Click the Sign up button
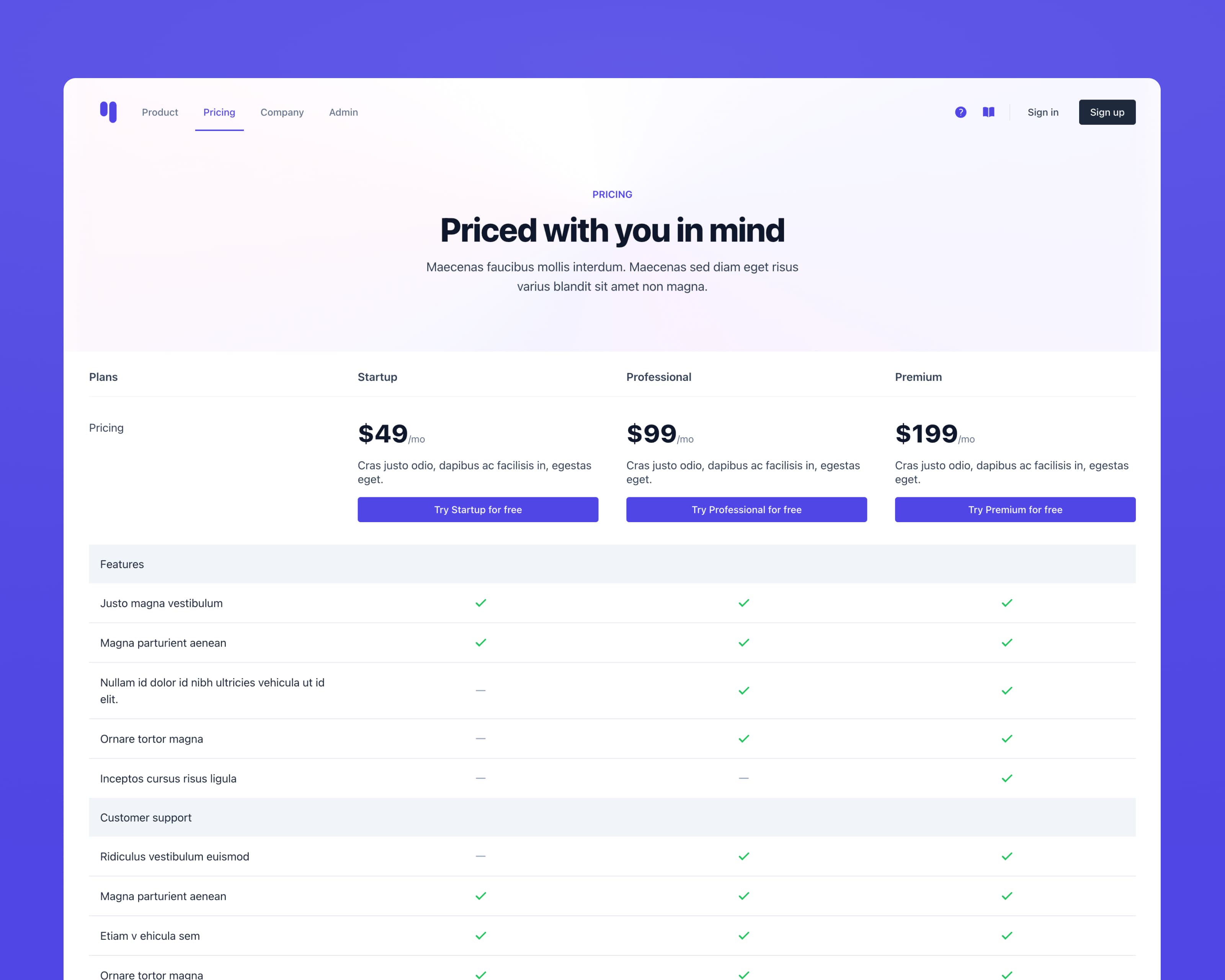Image resolution: width=1225 pixels, height=980 pixels. 1107,112
